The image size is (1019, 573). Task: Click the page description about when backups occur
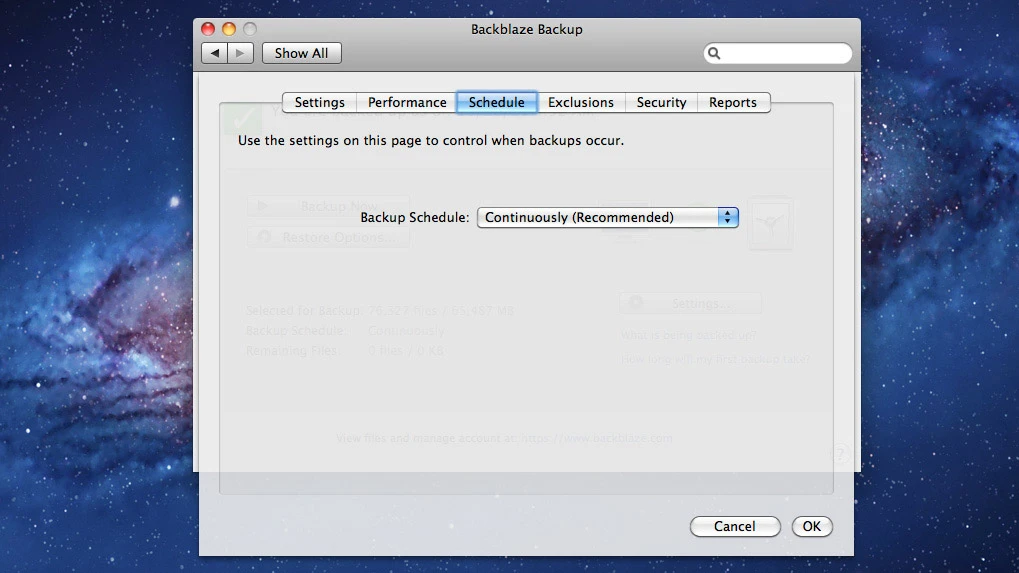click(x=431, y=140)
